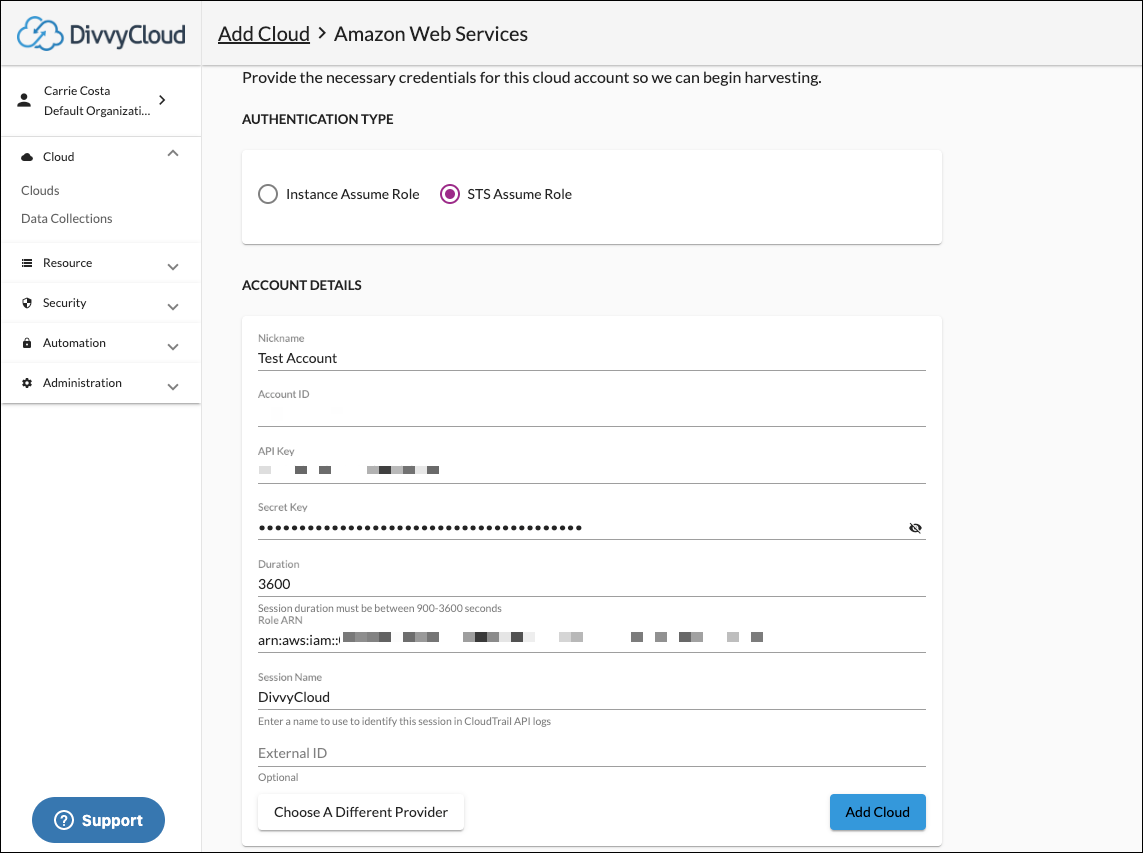
Task: Open the Resource menu item
Action: tap(101, 263)
